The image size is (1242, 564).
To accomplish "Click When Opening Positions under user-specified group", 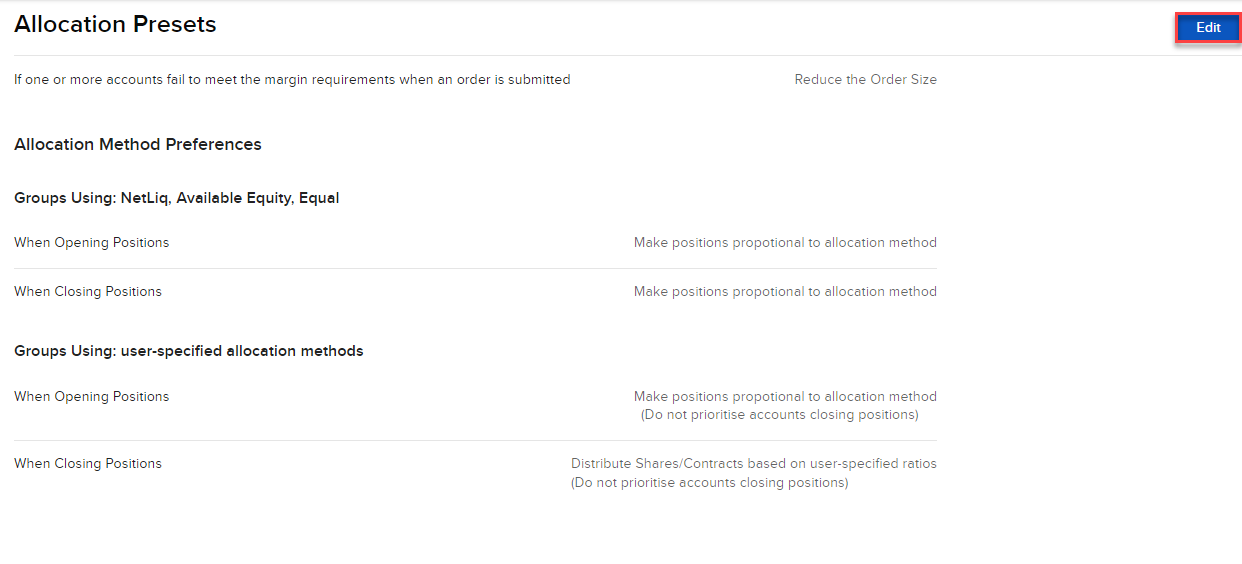I will (92, 397).
